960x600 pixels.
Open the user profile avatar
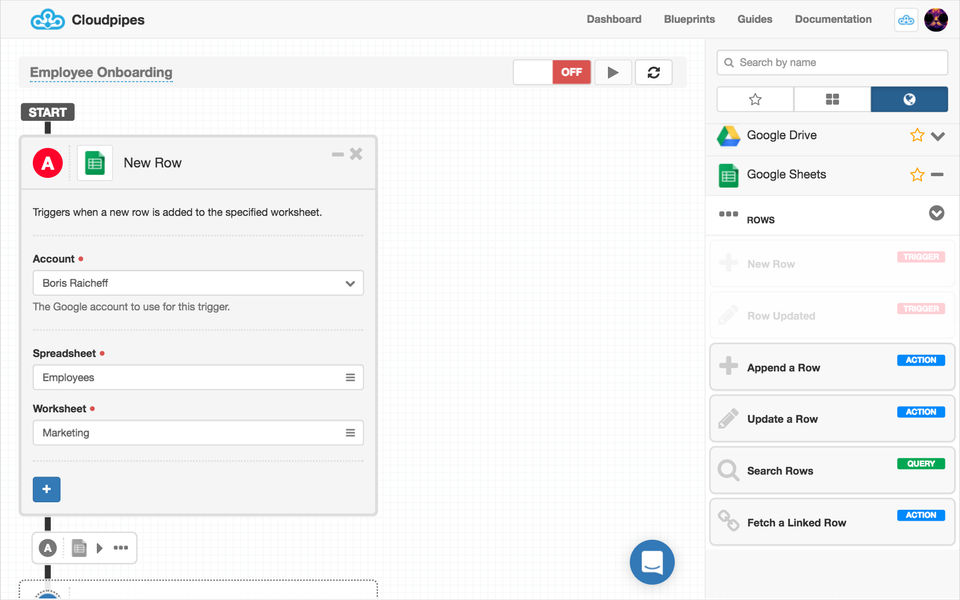tap(936, 20)
